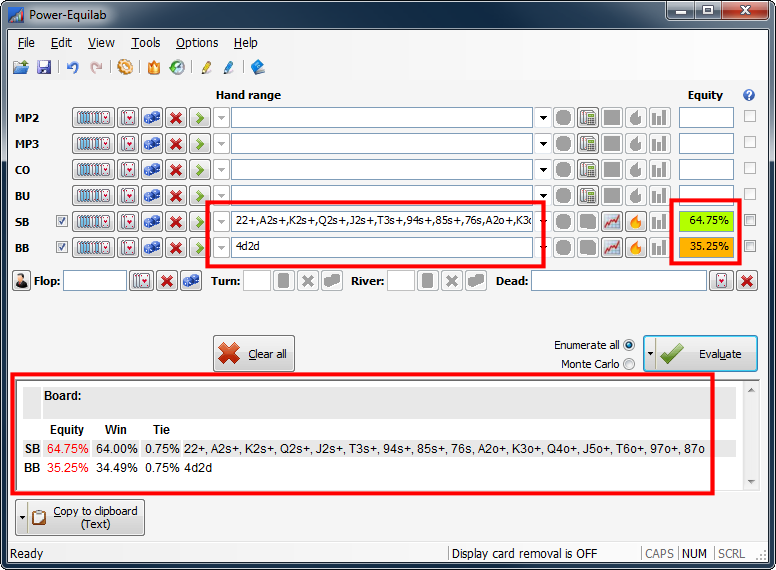Tick the checkbox right of BB equity
This screenshot has height=570, width=776.
pyautogui.click(x=750, y=246)
